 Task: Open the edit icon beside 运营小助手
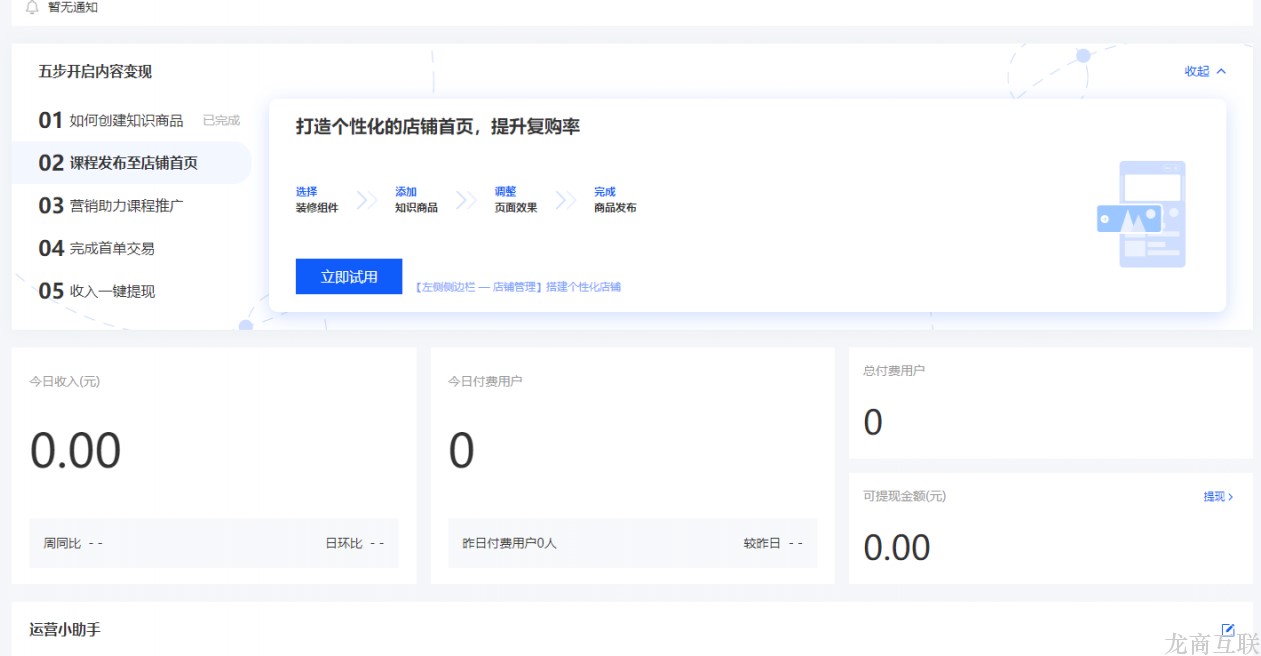point(1228,629)
